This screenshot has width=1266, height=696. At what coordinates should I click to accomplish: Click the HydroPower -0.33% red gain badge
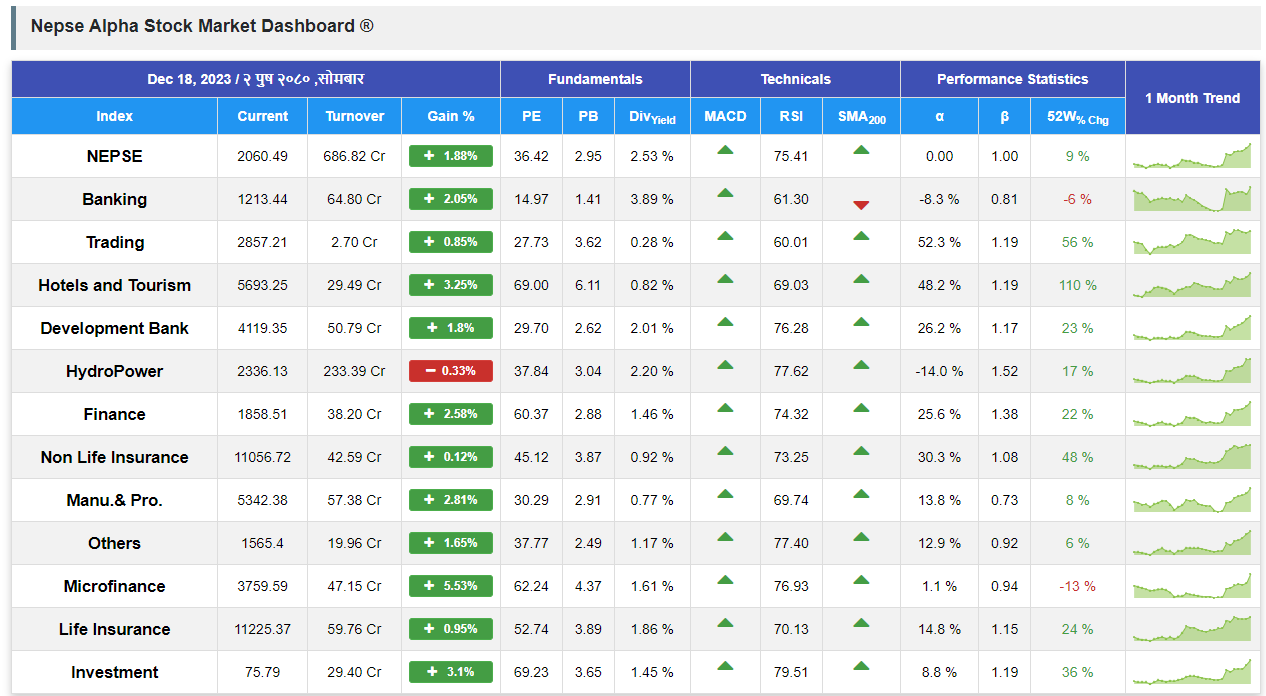[451, 371]
